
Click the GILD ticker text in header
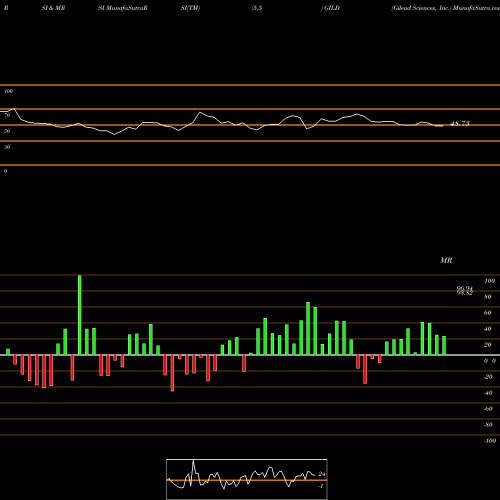click(332, 8)
